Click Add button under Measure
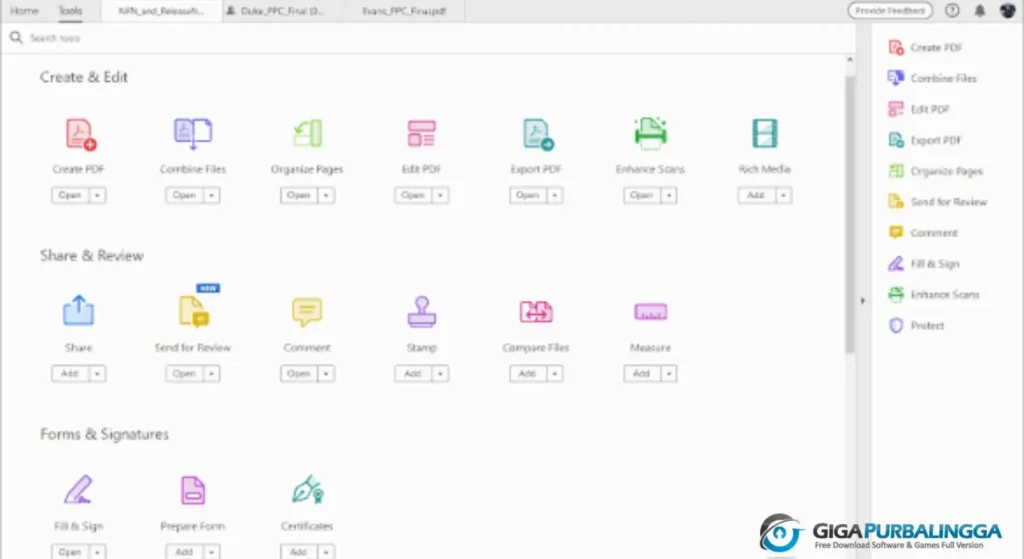Image resolution: width=1024 pixels, height=559 pixels. coord(641,374)
